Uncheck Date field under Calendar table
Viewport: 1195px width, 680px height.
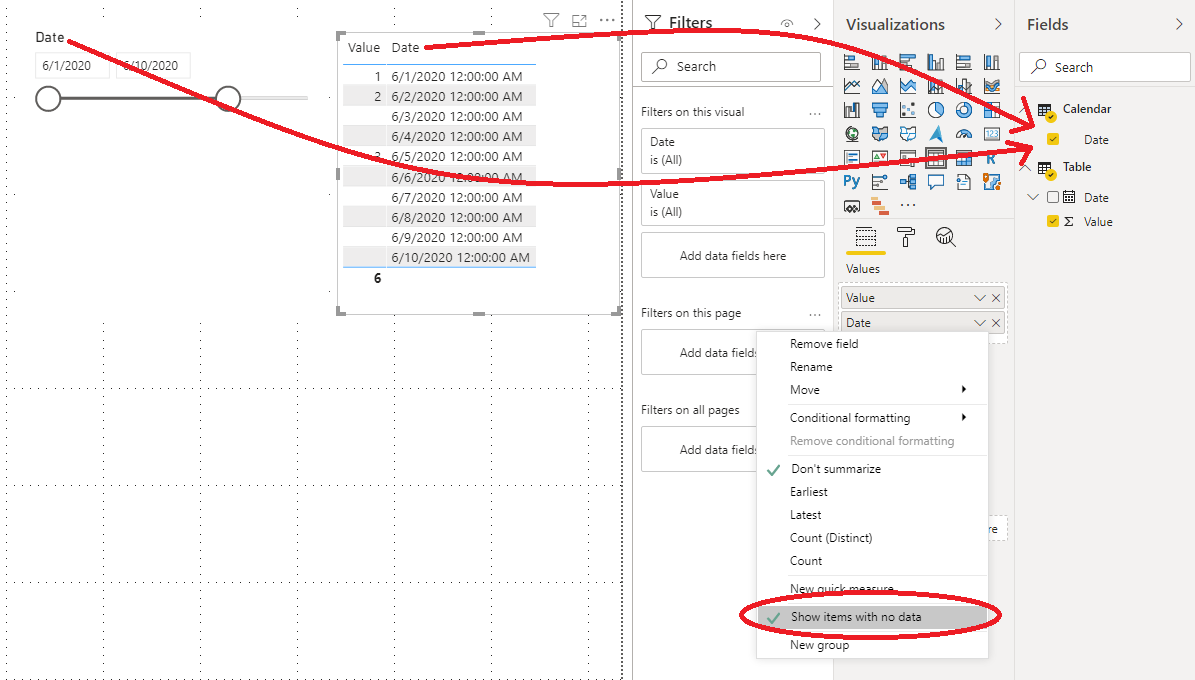1052,139
